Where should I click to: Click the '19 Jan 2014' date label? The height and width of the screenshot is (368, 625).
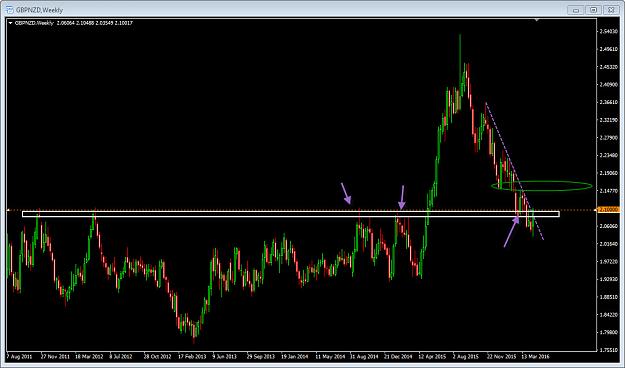(295, 356)
